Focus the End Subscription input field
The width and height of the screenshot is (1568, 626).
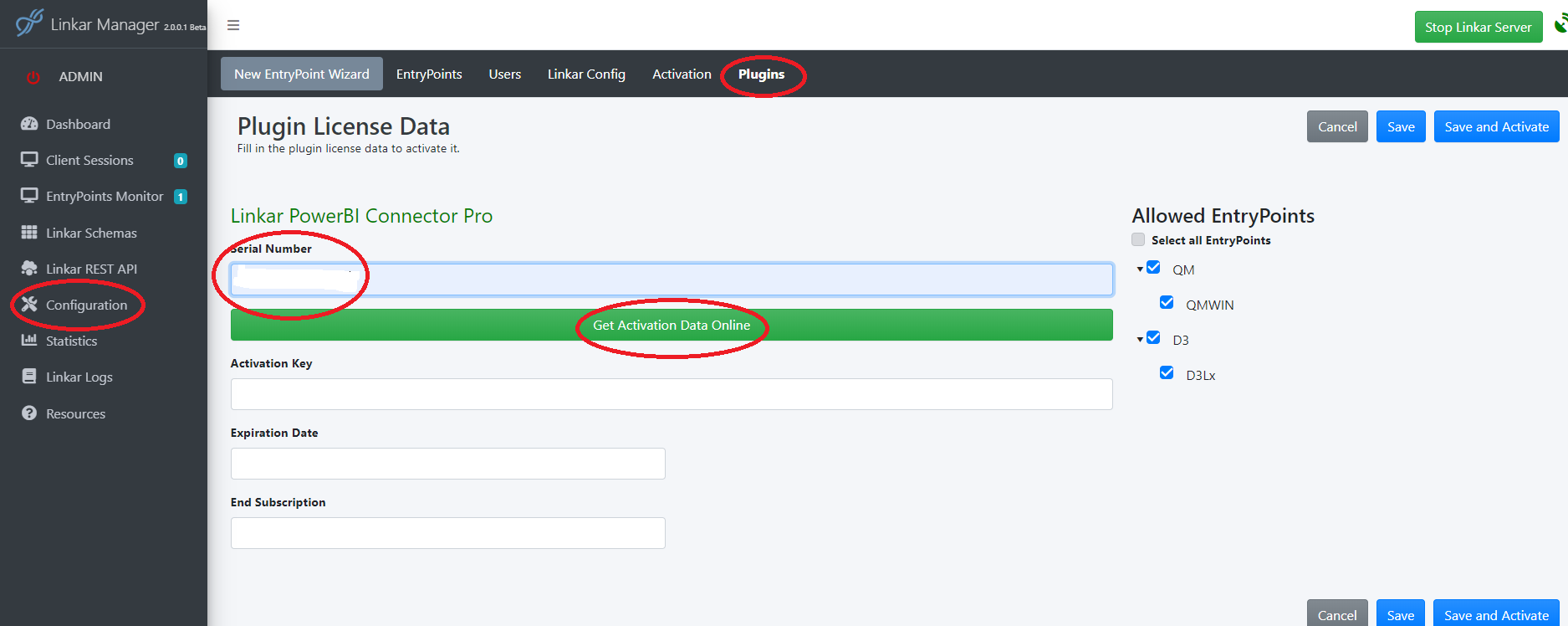(448, 533)
